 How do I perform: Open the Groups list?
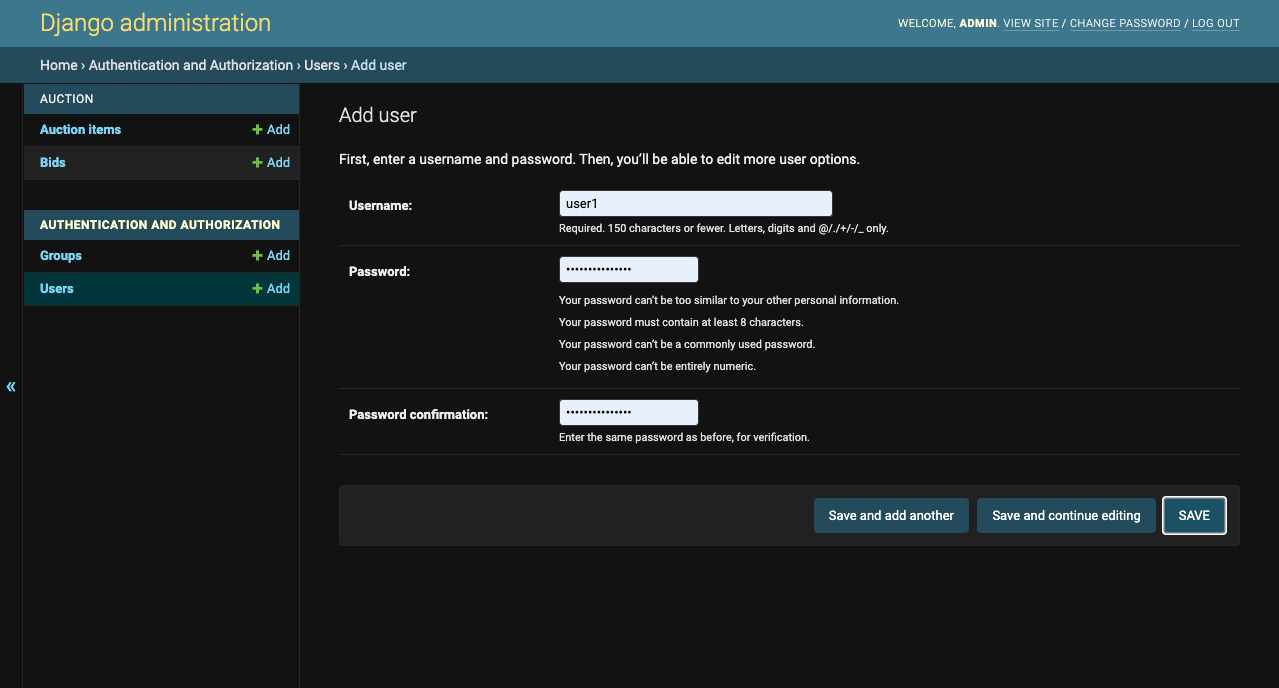[x=61, y=255]
